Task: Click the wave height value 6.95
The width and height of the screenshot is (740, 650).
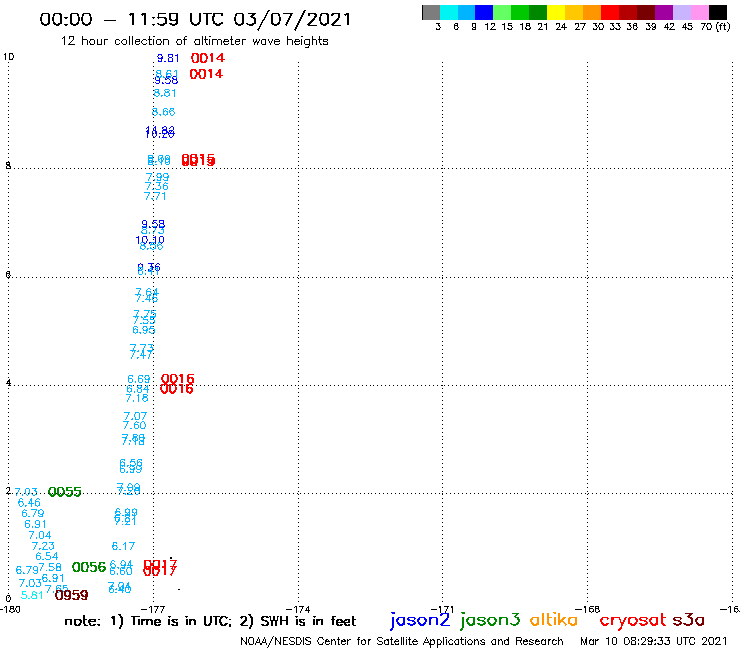Action: pos(143,330)
